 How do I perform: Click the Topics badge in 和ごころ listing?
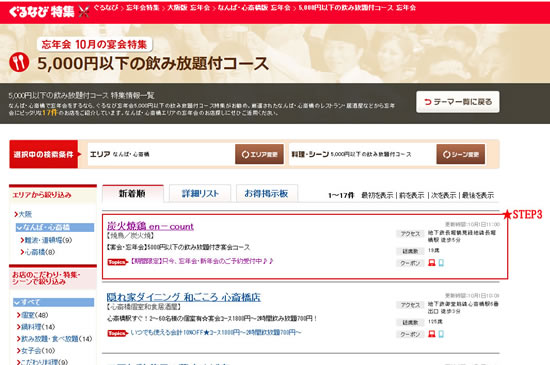118,333
